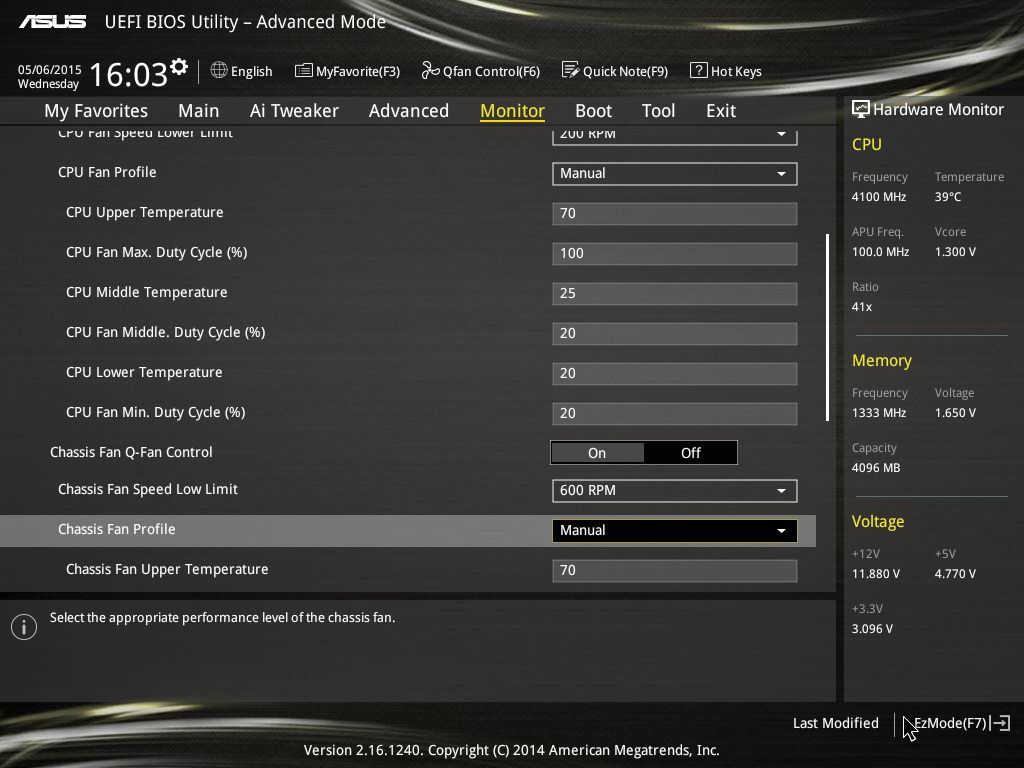Image resolution: width=1024 pixels, height=768 pixels.
Task: Click the Last Modified button
Action: (835, 723)
